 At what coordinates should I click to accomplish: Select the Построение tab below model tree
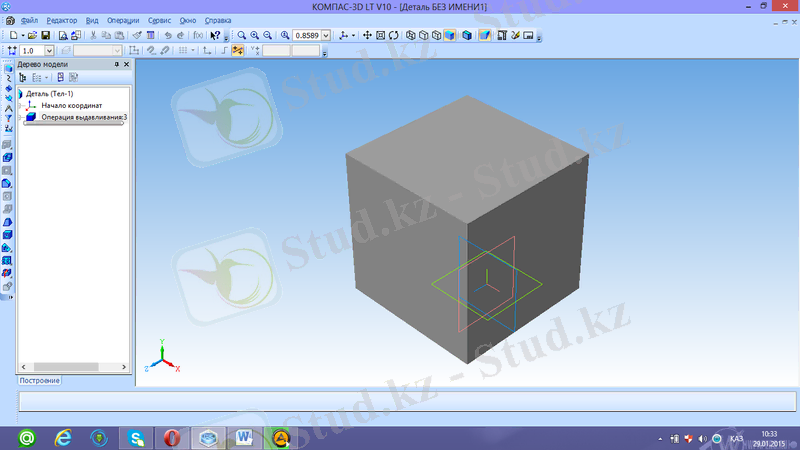(40, 381)
